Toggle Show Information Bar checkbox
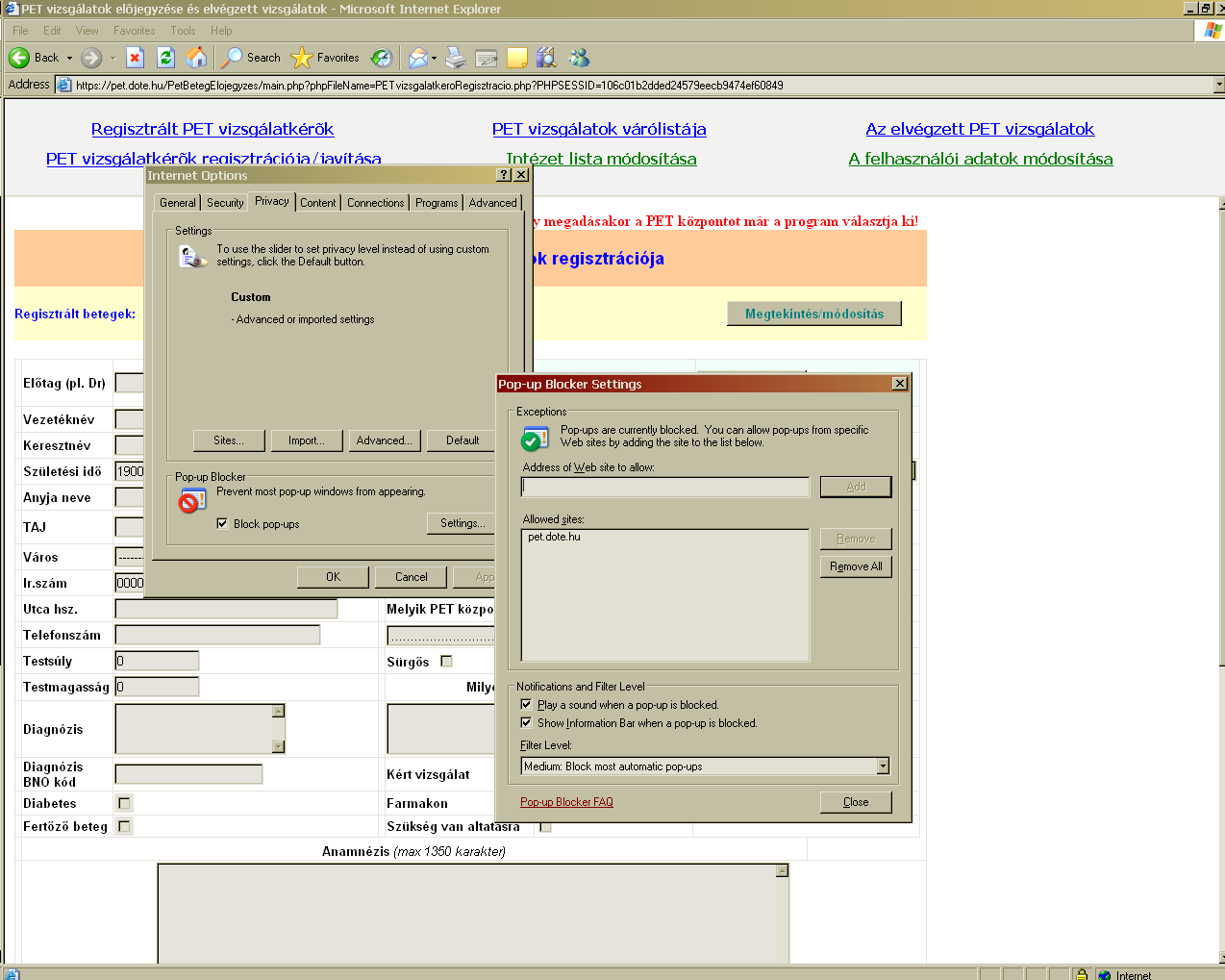Viewport: 1225px width, 980px height. tap(526, 722)
